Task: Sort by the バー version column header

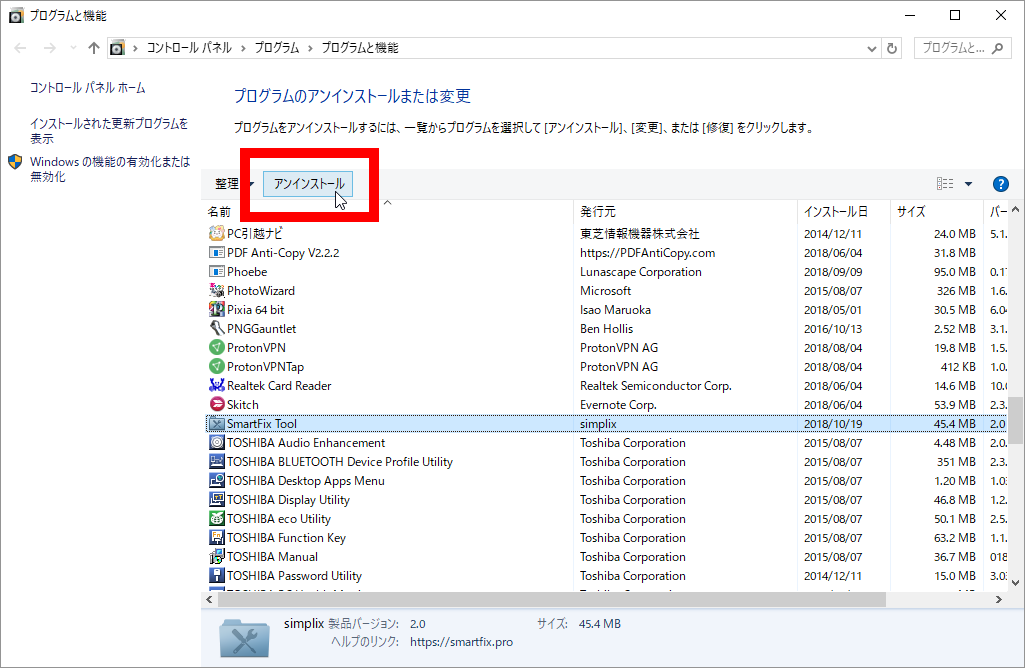Action: (x=997, y=211)
